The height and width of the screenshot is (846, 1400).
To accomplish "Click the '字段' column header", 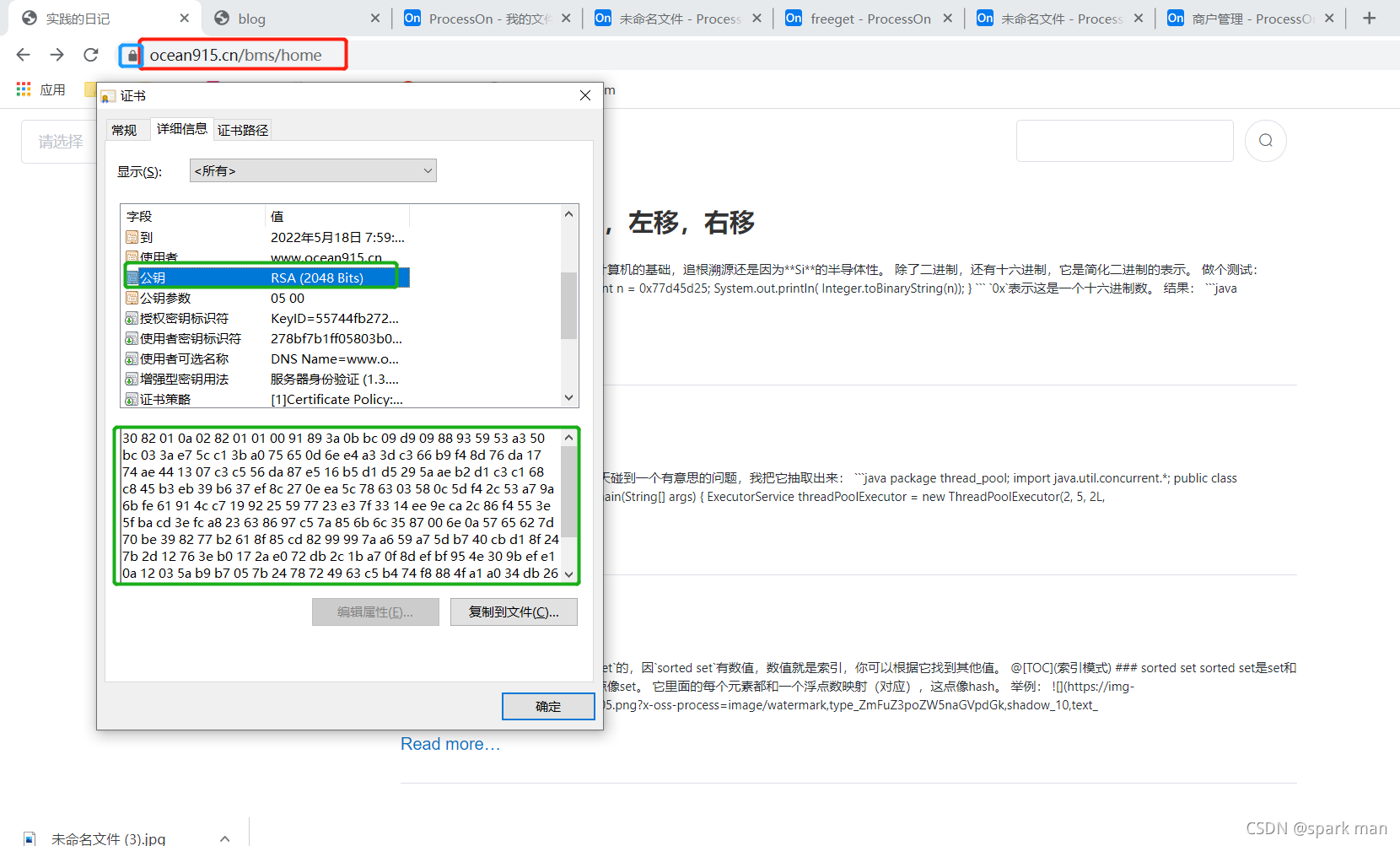I will tap(193, 216).
